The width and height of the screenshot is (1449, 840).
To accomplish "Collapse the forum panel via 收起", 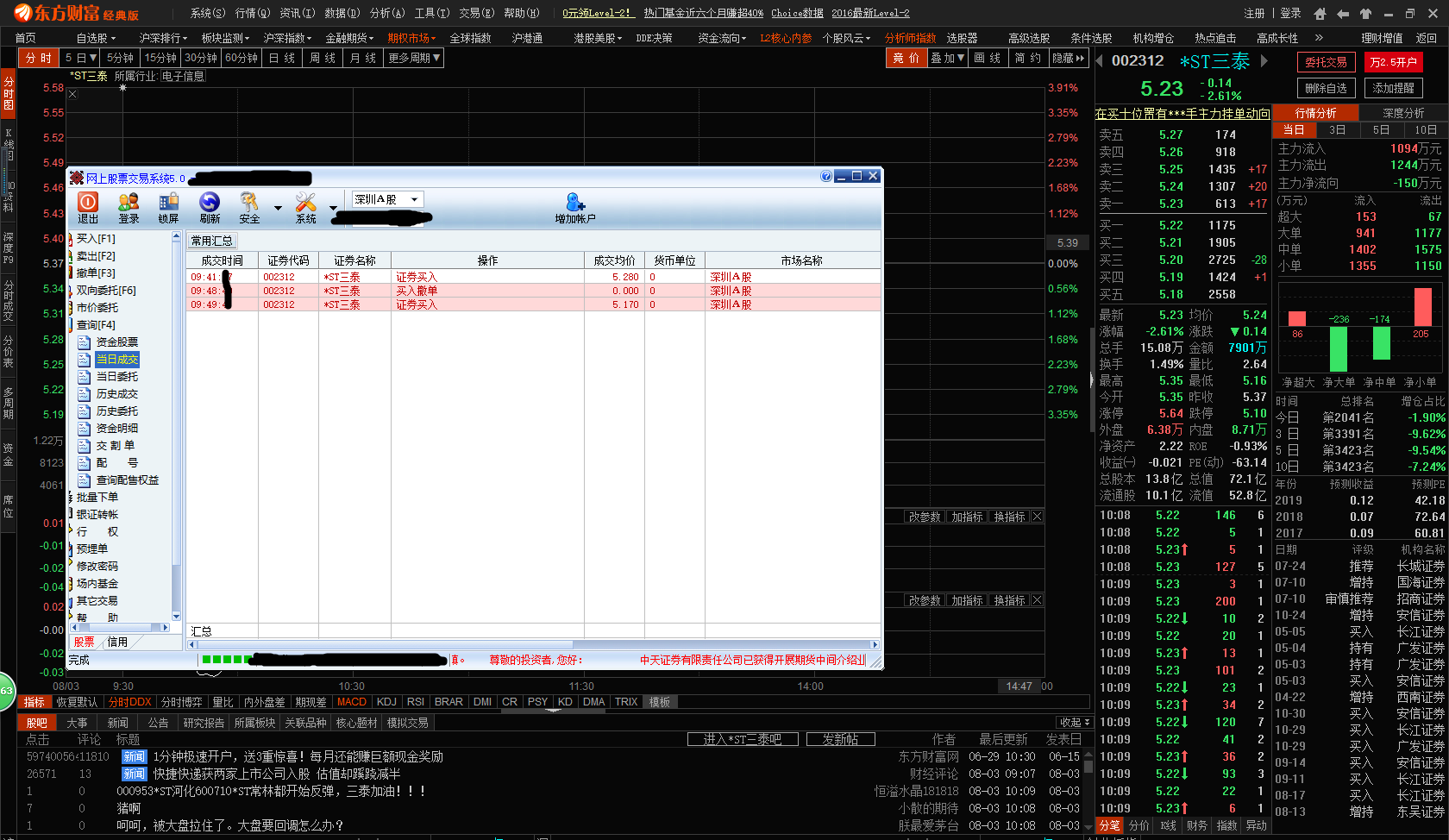I will click(x=1075, y=722).
